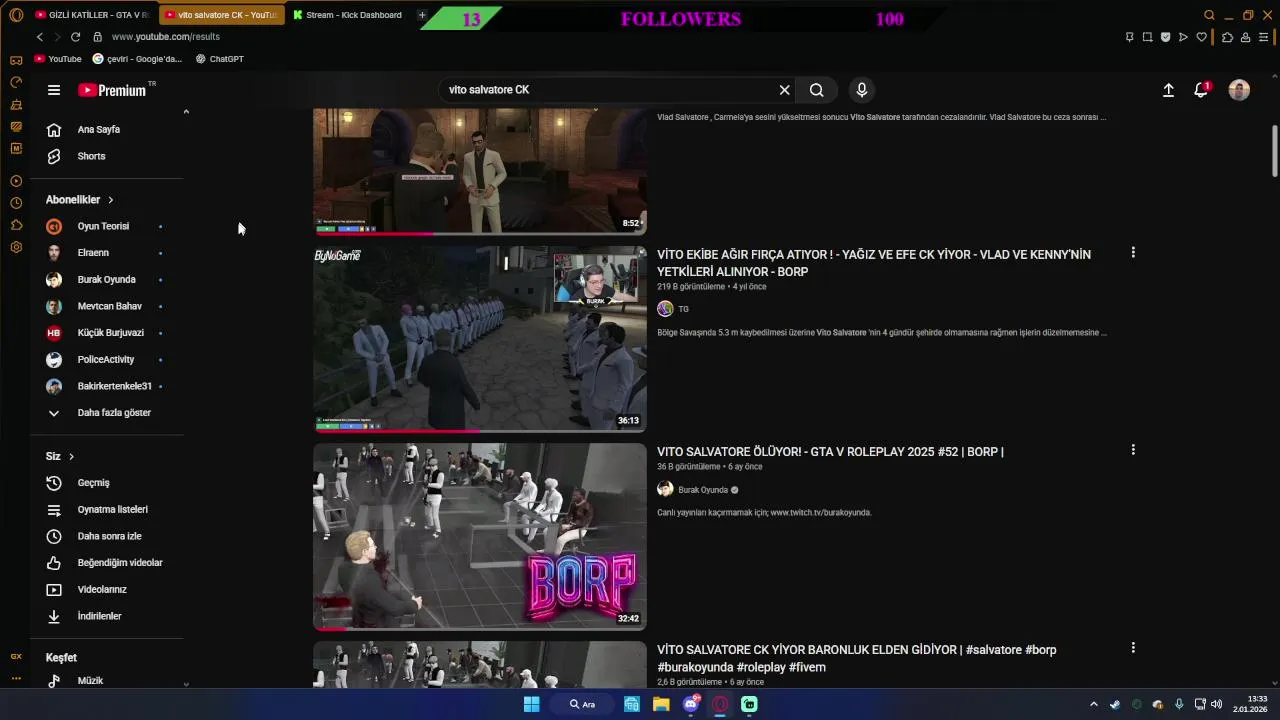Open the browser extensions puzzle icon
Viewport: 1280px width, 720px height.
tap(1228, 37)
